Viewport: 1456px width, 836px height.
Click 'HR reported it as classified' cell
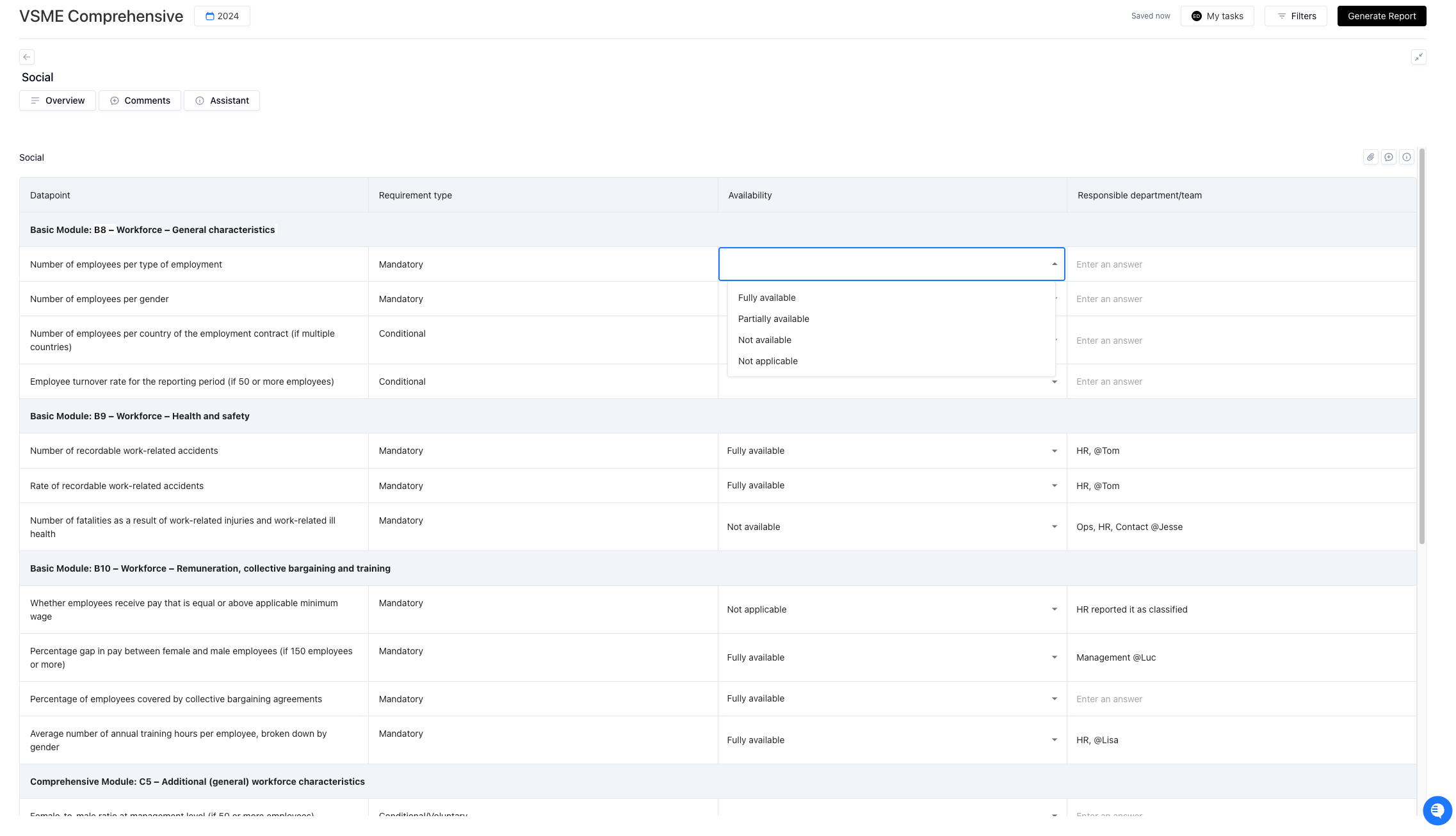click(1242, 609)
